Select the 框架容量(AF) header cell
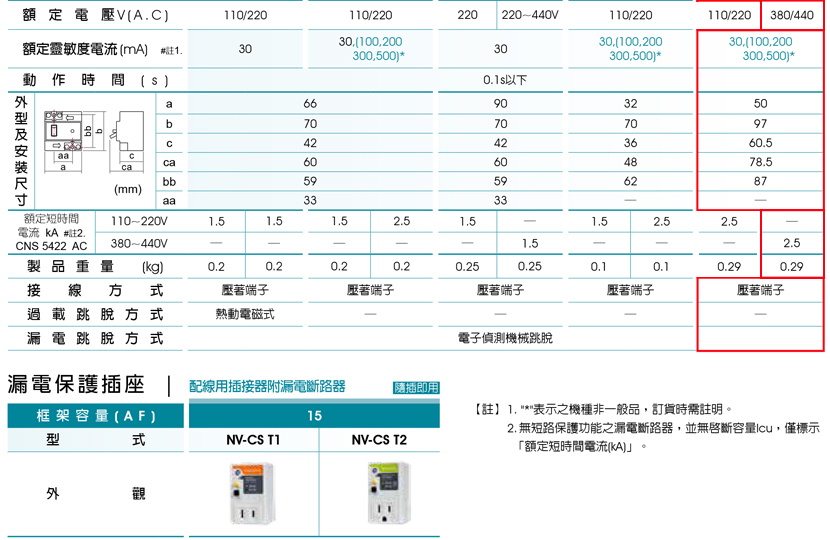Image resolution: width=830 pixels, height=540 pixels. 96,416
